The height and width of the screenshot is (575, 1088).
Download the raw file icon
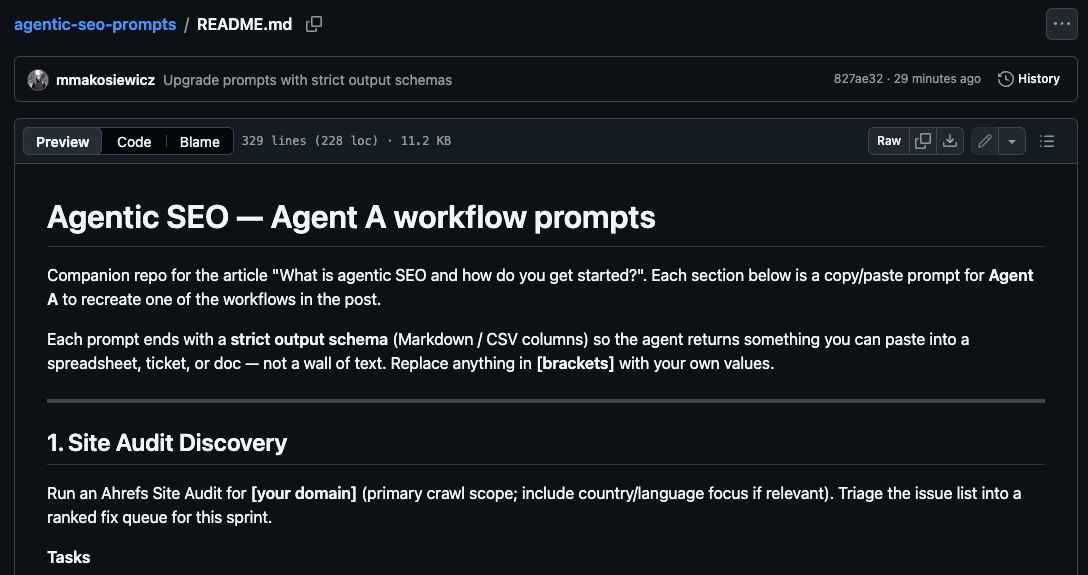point(950,141)
